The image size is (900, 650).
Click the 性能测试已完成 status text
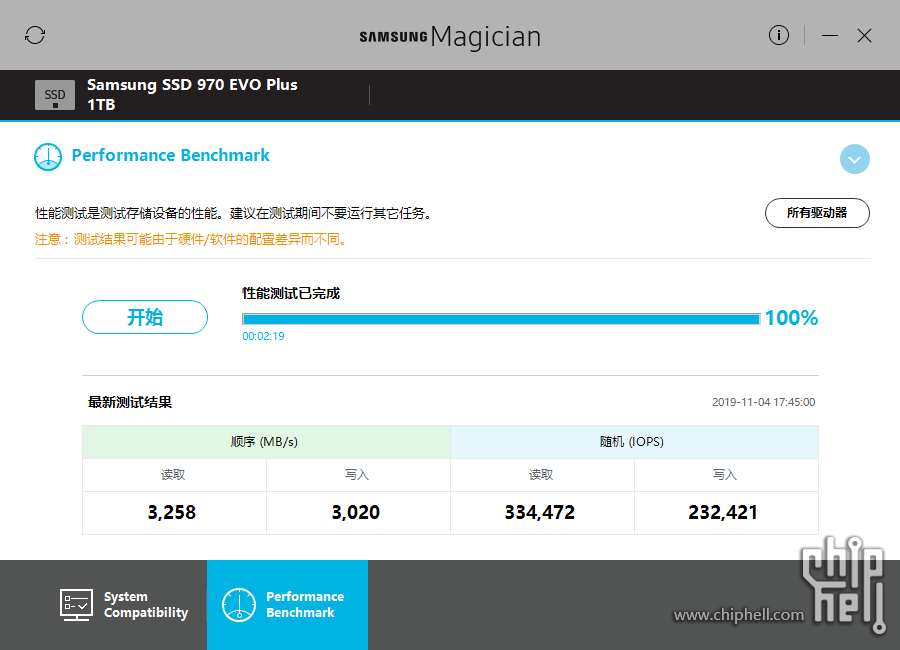pyautogui.click(x=291, y=293)
